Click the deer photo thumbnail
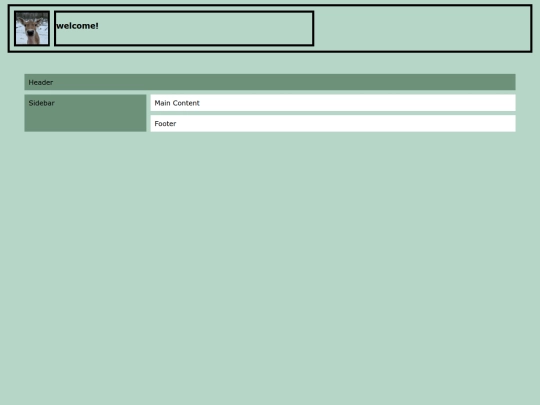This screenshot has width=540, height=405. 32,28
